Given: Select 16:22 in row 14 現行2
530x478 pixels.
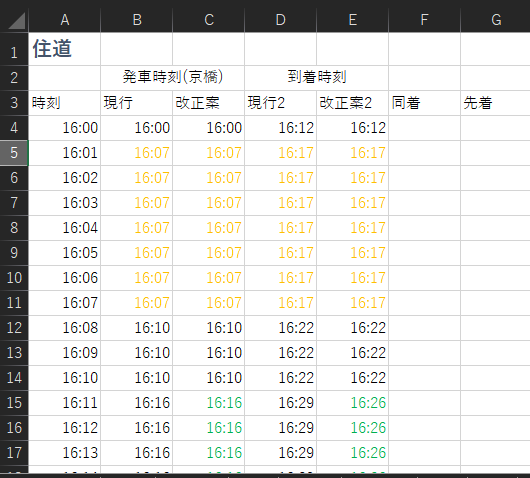Looking at the screenshot, I should pyautogui.click(x=281, y=378).
